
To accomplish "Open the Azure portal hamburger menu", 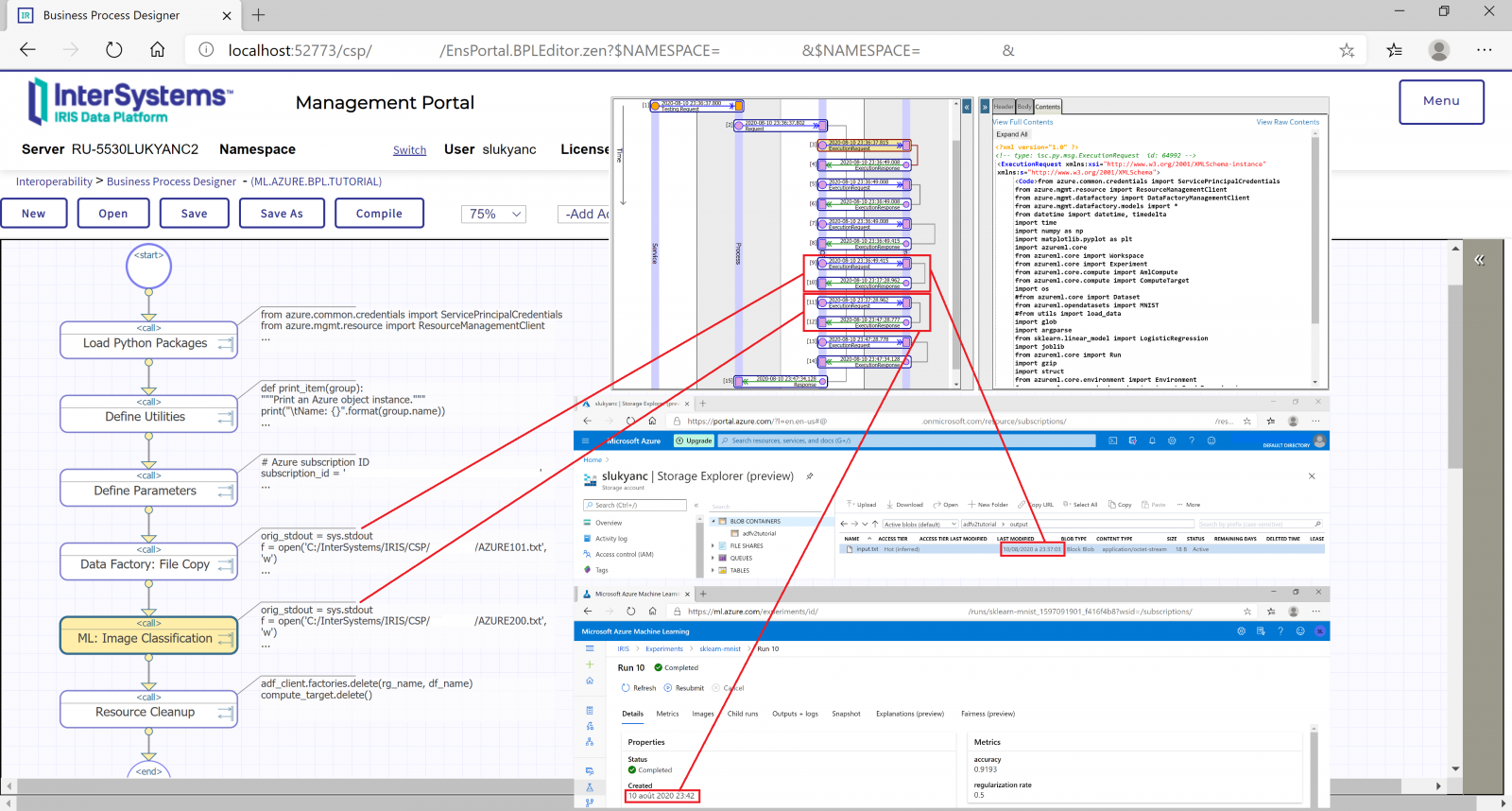I will (586, 440).
